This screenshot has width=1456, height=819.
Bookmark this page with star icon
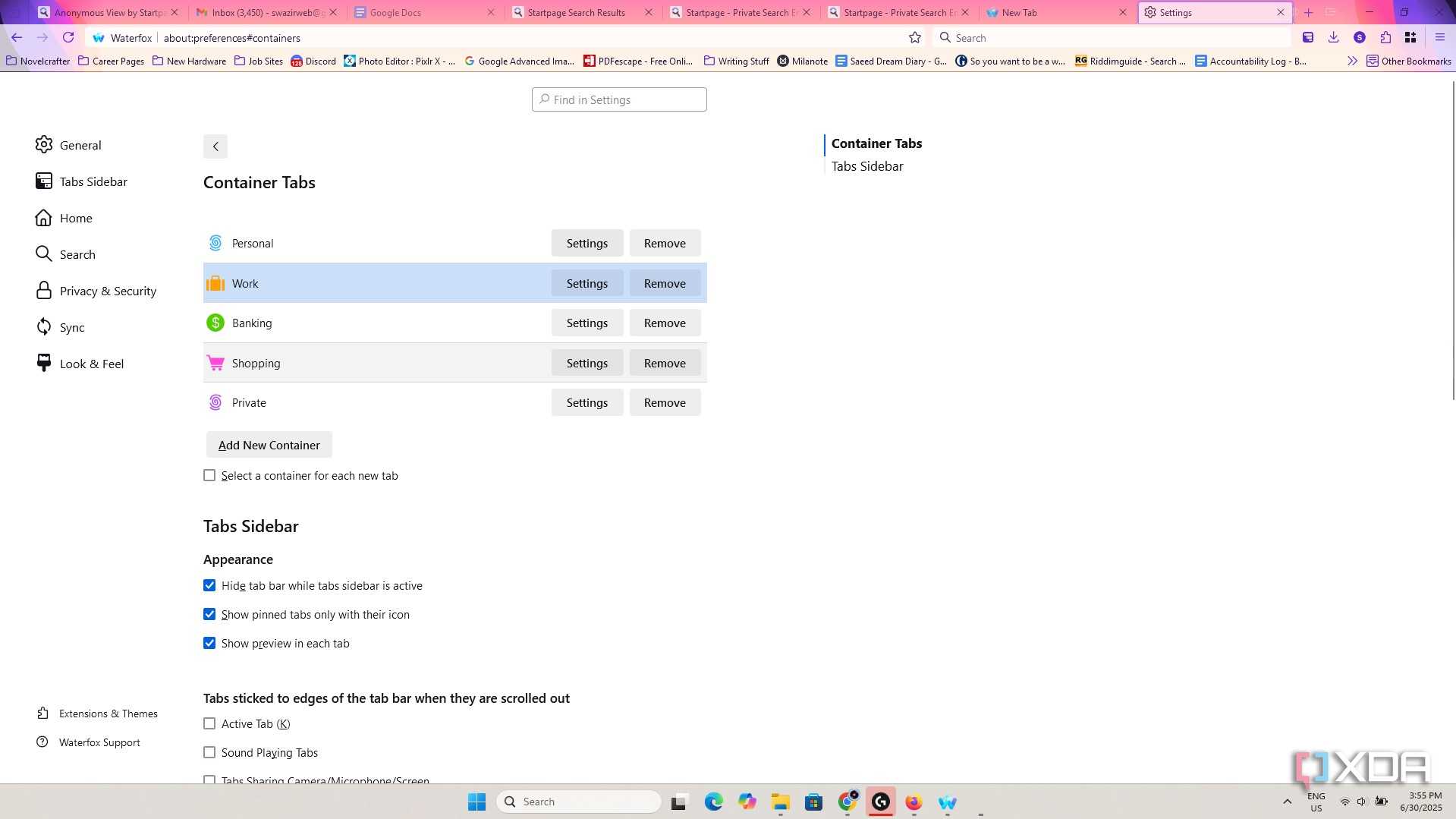coord(915,37)
